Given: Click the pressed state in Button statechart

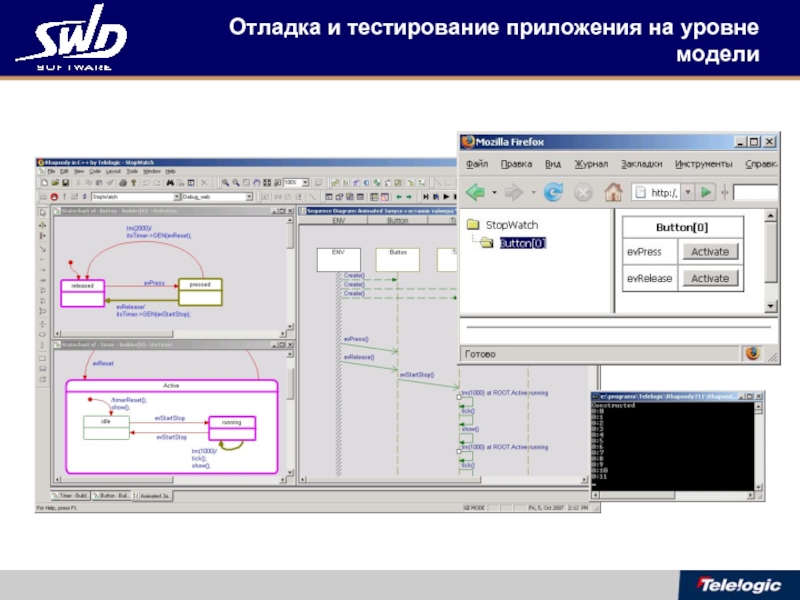Looking at the screenshot, I should [200, 292].
